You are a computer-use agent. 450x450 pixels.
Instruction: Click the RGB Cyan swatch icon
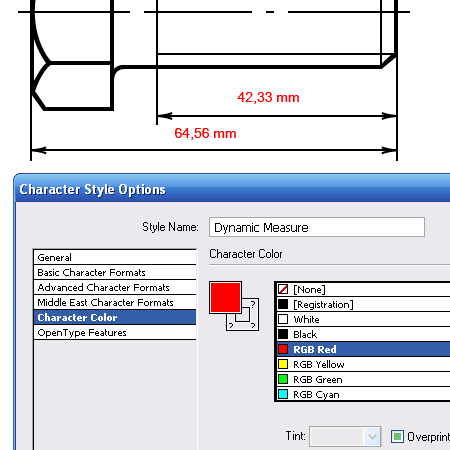coord(283,394)
